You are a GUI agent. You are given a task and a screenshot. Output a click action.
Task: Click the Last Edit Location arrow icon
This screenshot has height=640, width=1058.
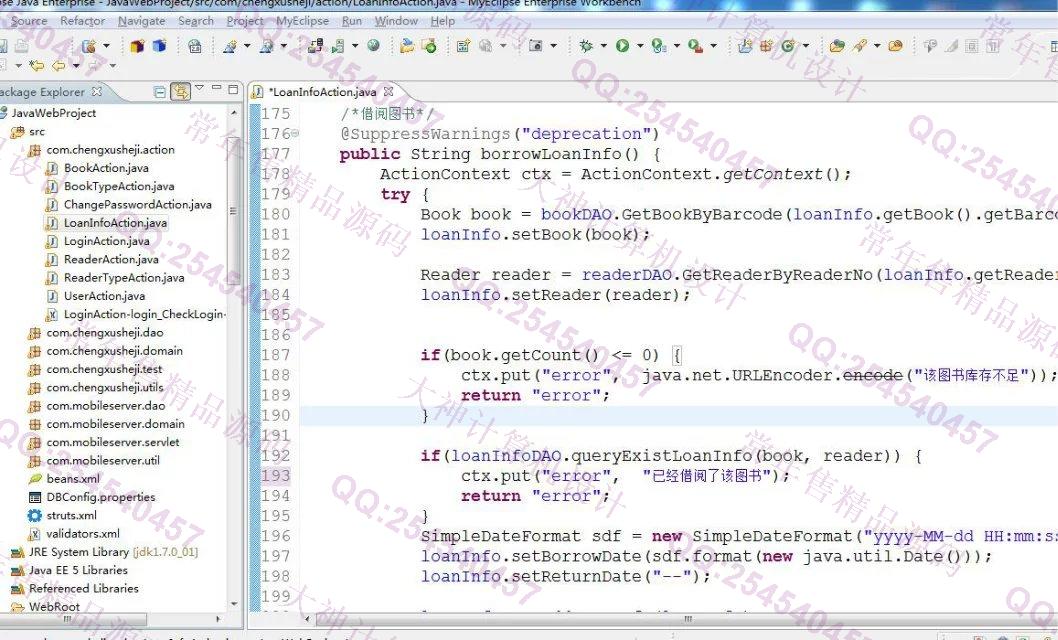coord(37,66)
